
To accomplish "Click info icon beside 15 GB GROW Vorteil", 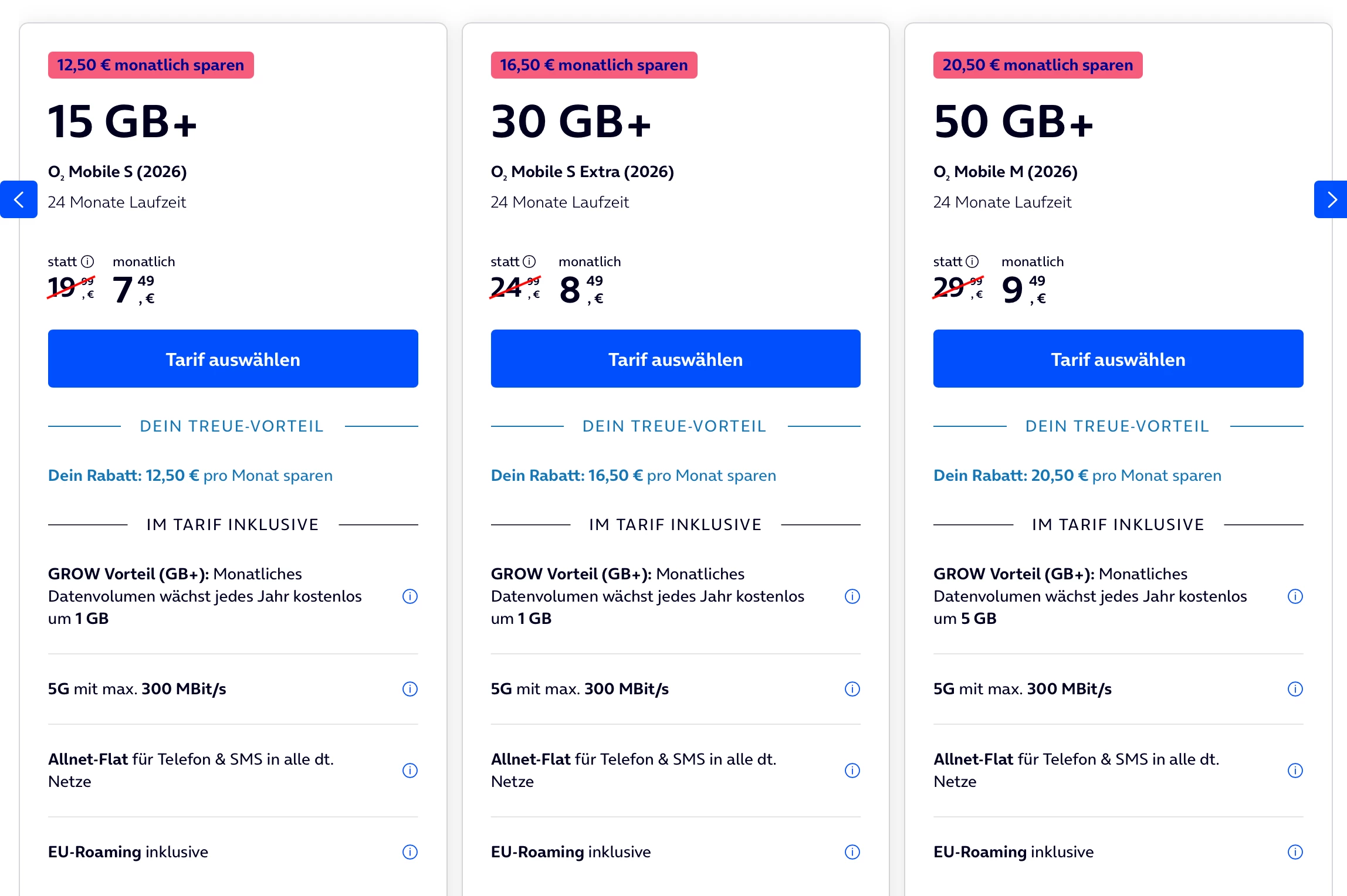I will pos(410,596).
